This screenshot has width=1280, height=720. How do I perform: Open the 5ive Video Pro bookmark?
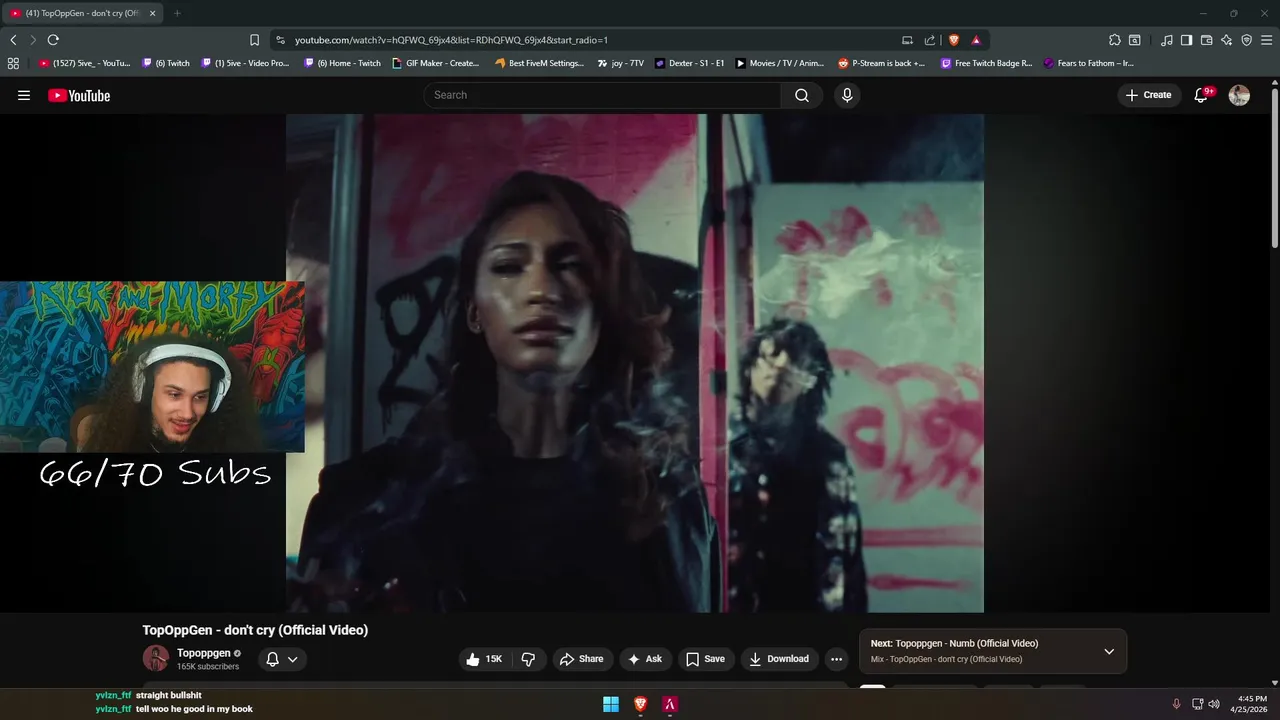pyautogui.click(x=245, y=63)
